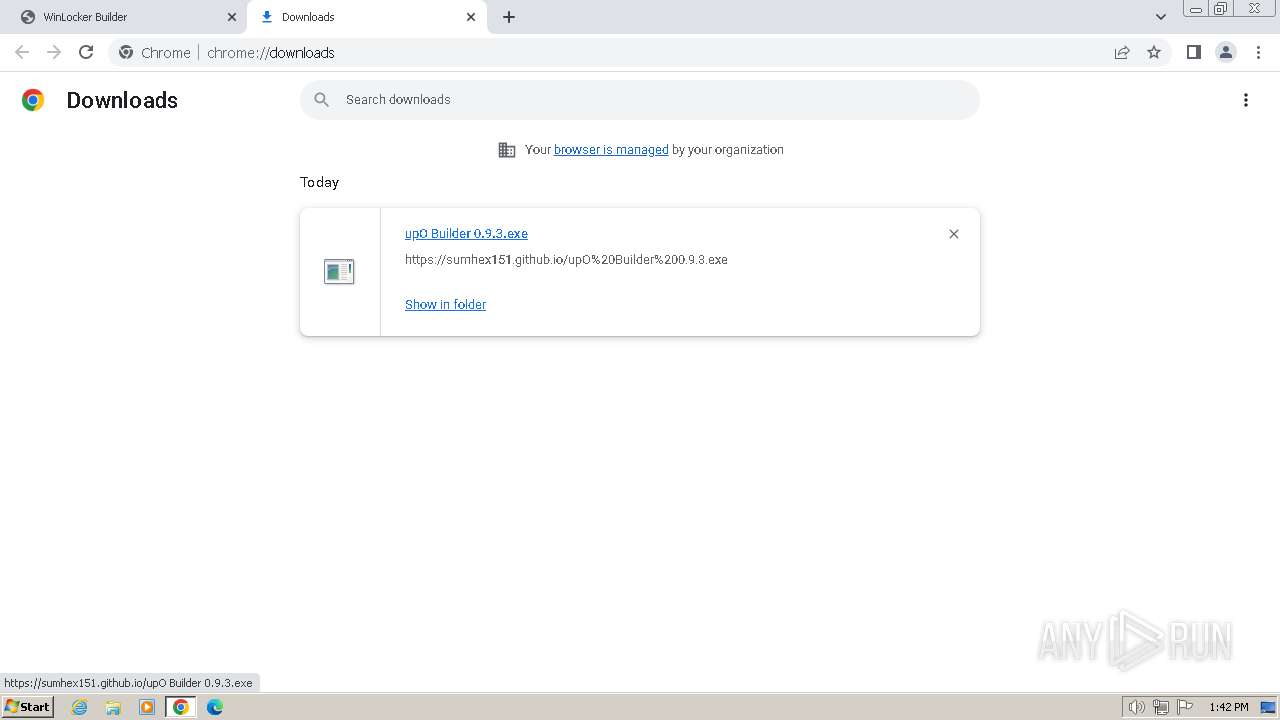Click the forward navigation arrow
This screenshot has height=720, width=1280.
click(54, 52)
